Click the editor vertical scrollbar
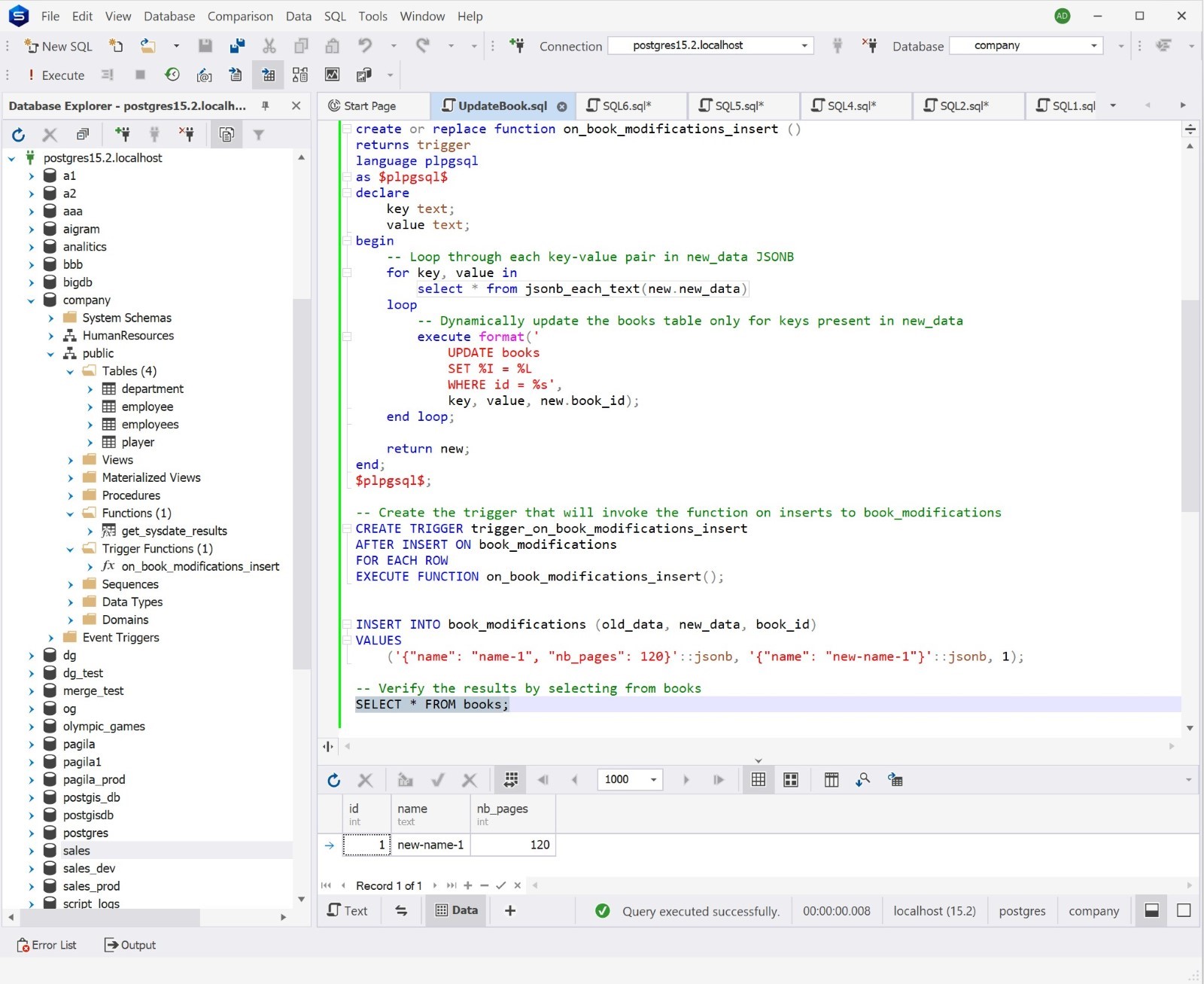The width and height of the screenshot is (1204, 984). [x=1190, y=406]
